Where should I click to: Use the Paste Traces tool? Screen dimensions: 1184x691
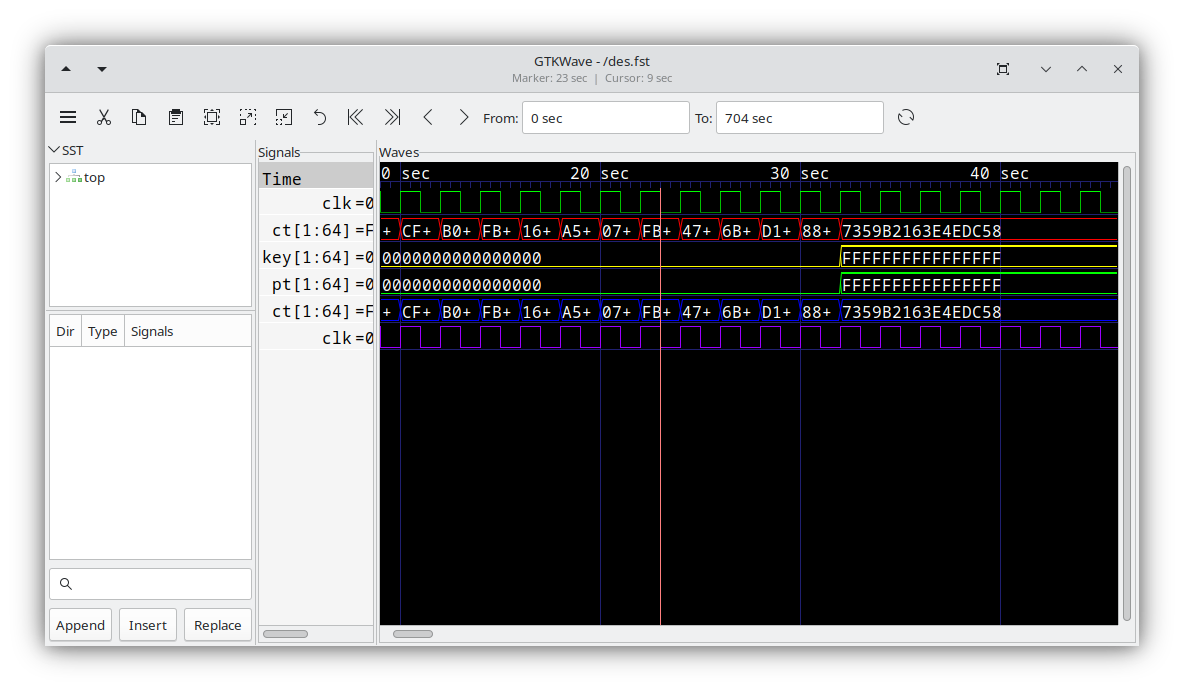(176, 117)
